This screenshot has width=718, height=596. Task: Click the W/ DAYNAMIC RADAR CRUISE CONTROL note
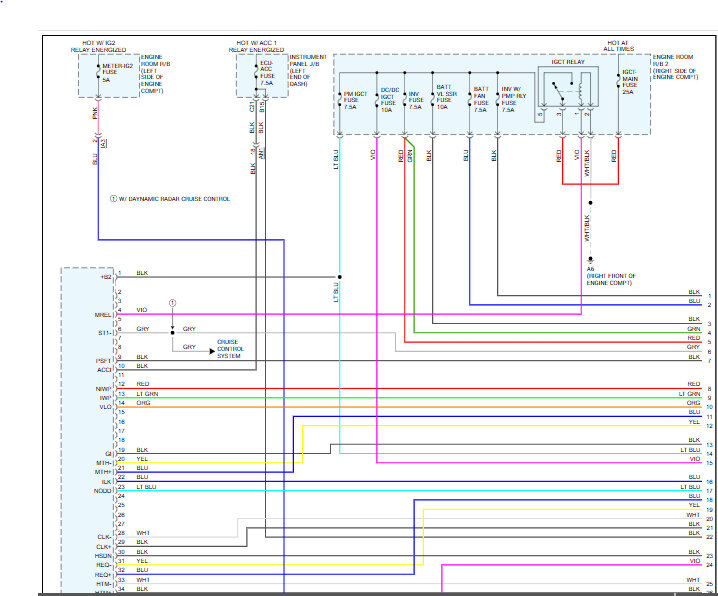(x=170, y=199)
